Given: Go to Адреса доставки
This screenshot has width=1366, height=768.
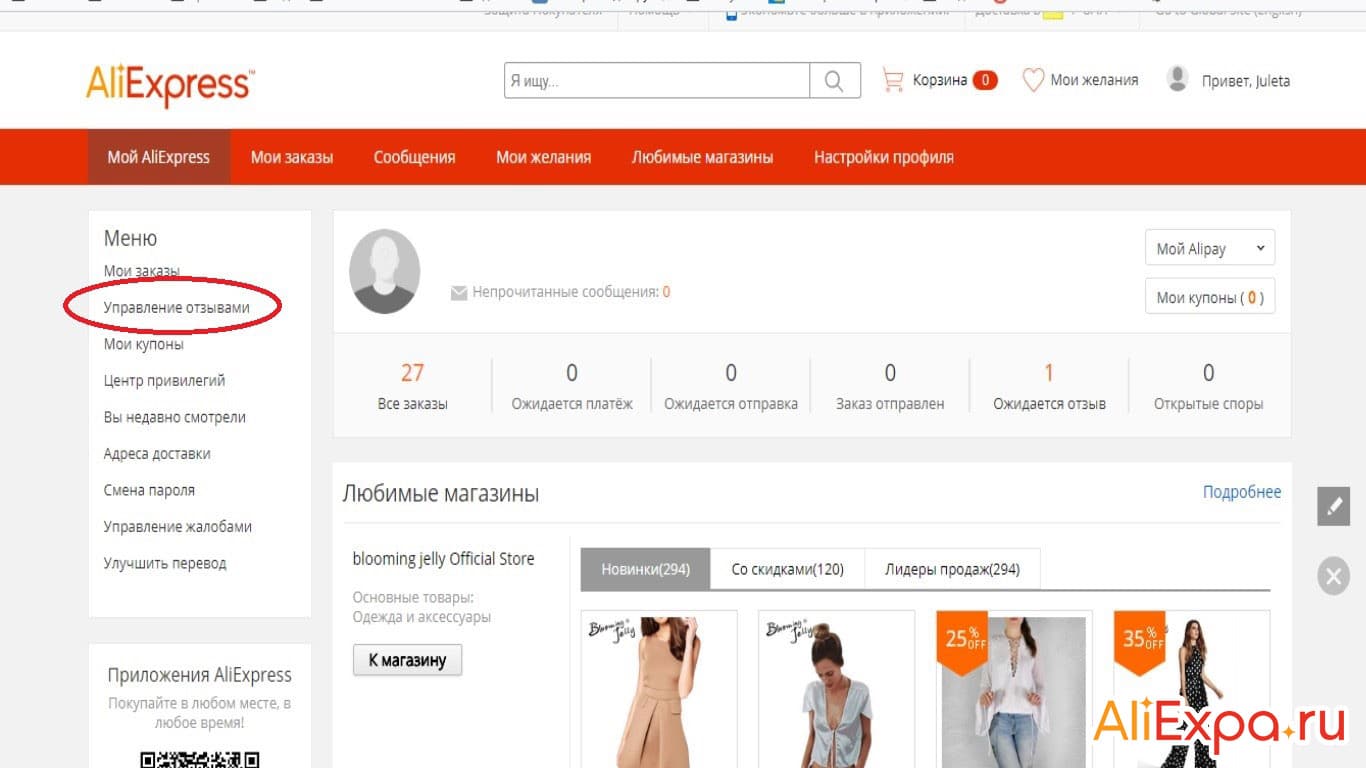Looking at the screenshot, I should pos(157,454).
